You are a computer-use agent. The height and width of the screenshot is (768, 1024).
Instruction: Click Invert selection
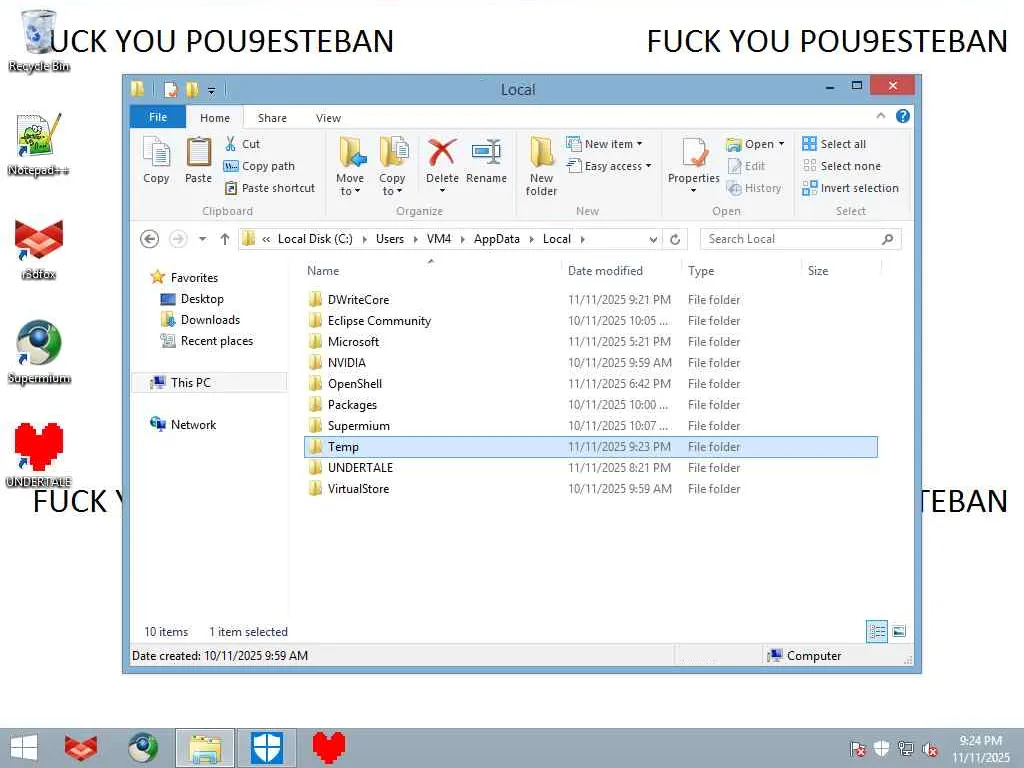click(x=850, y=188)
